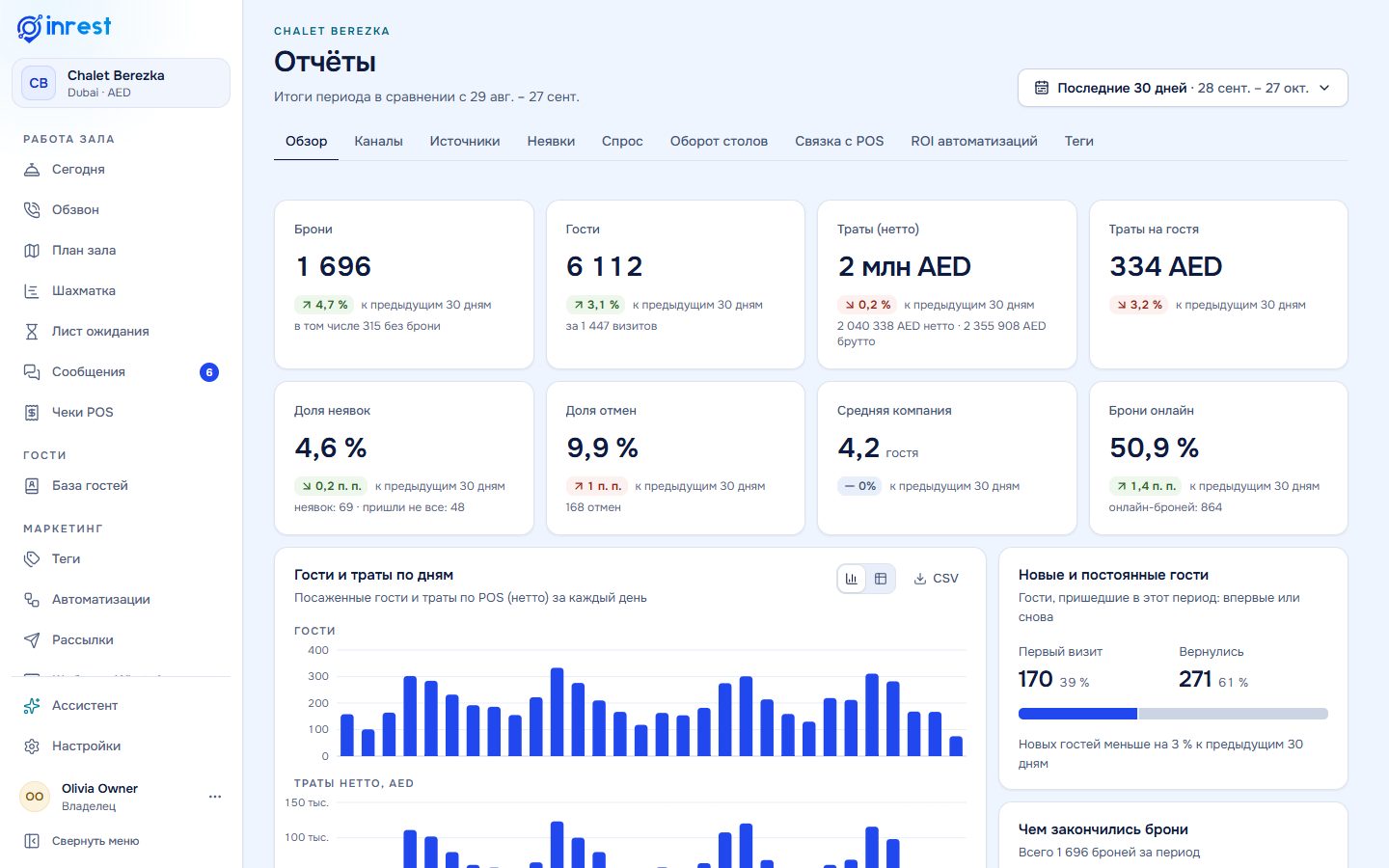1389x868 pixels.
Task: Open the Спрос tab
Action: [622, 141]
